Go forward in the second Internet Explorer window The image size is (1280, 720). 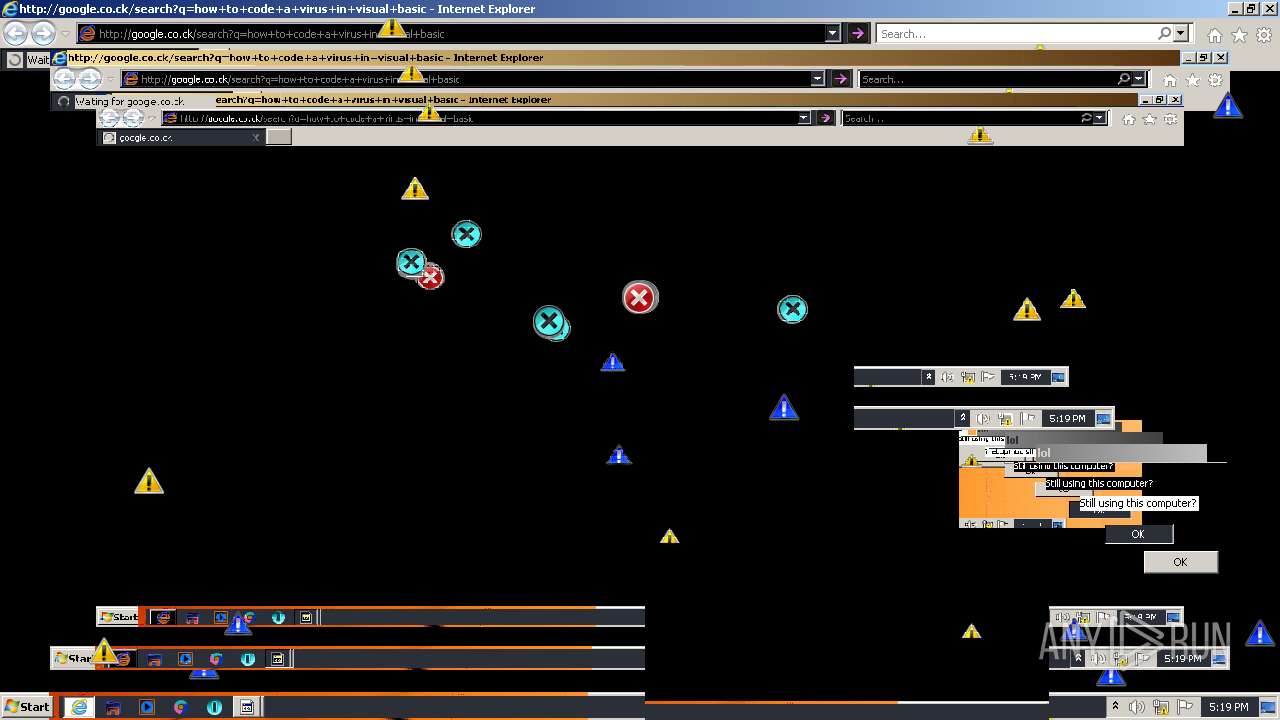coord(90,79)
